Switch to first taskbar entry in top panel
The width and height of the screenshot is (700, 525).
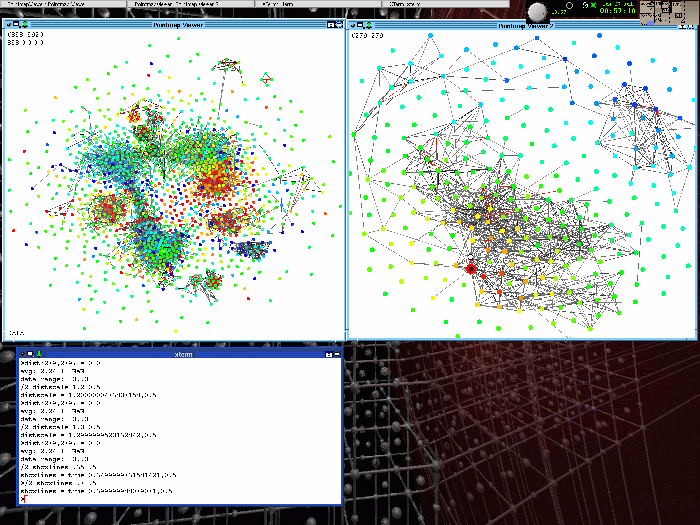coord(30,4)
